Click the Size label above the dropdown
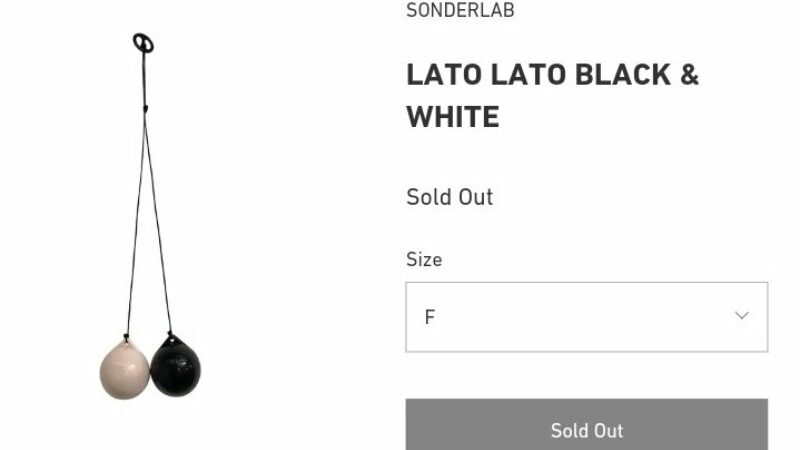The image size is (800, 450). [x=424, y=259]
